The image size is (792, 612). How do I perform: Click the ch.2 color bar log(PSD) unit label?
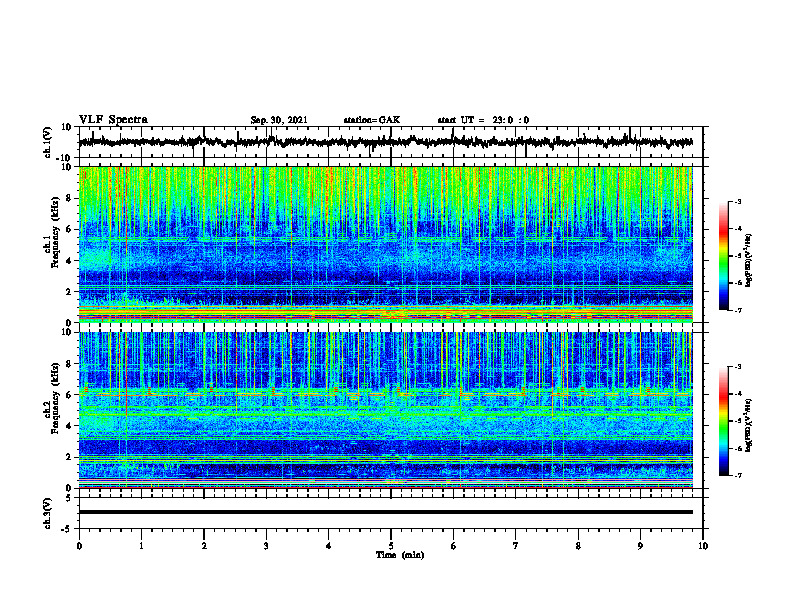(749, 425)
